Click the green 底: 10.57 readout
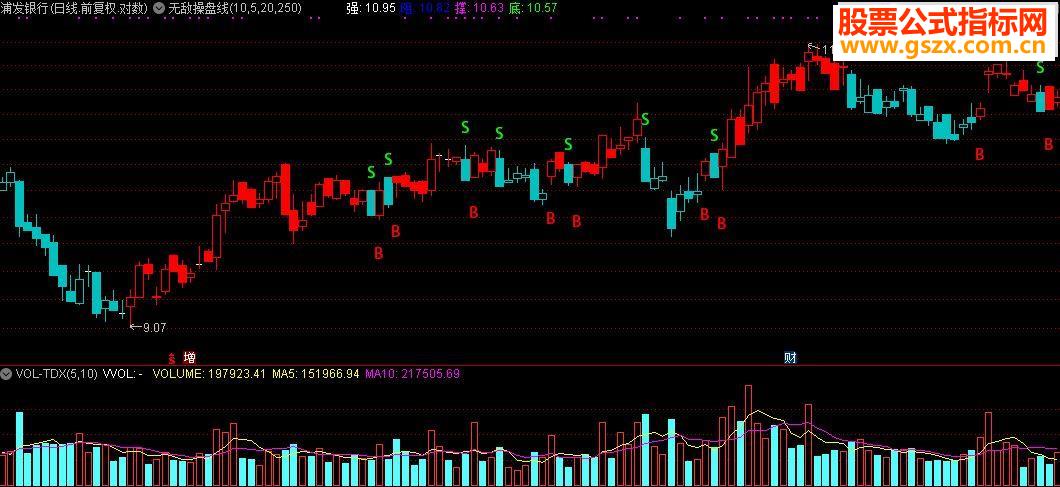1060x487 pixels. [x=533, y=9]
